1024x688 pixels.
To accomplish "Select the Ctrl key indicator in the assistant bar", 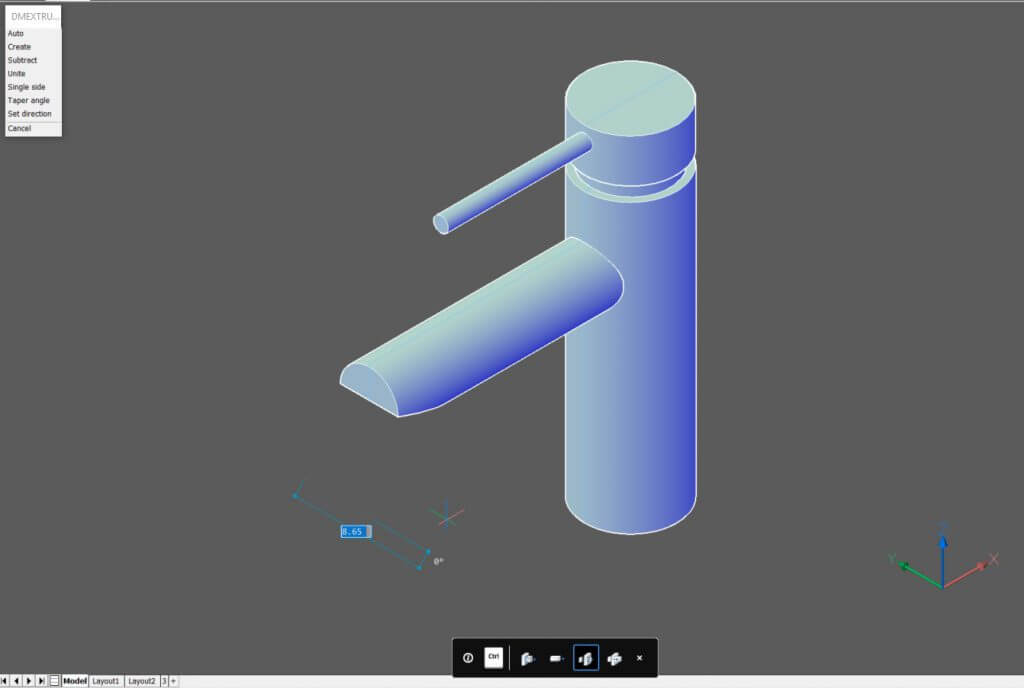I will click(x=492, y=658).
